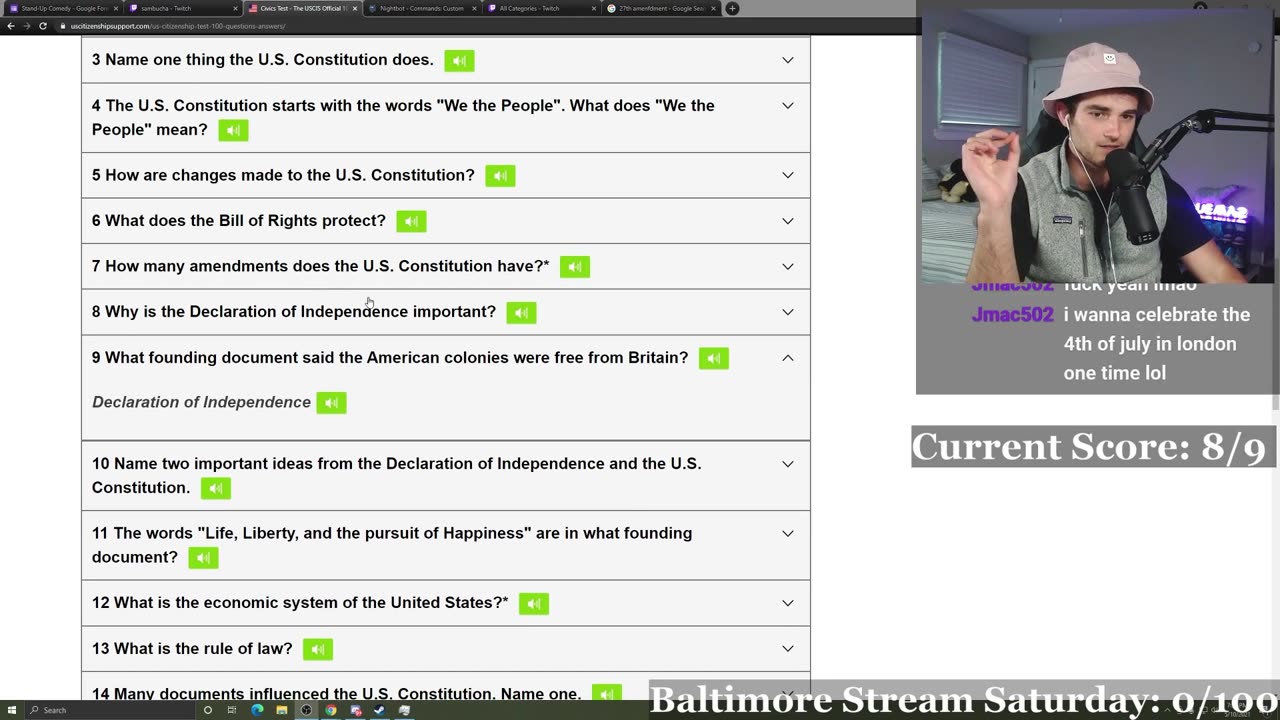Expand question 7 amendments chevron
The width and height of the screenshot is (1280, 720).
coord(788,266)
